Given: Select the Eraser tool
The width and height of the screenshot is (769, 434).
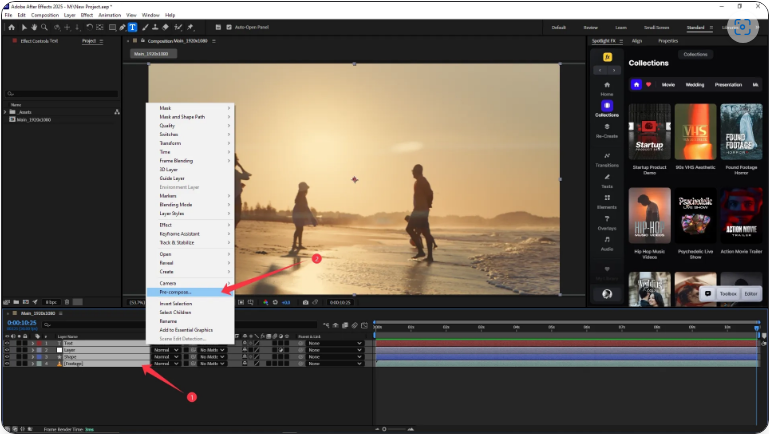Looking at the screenshot, I should [165, 27].
